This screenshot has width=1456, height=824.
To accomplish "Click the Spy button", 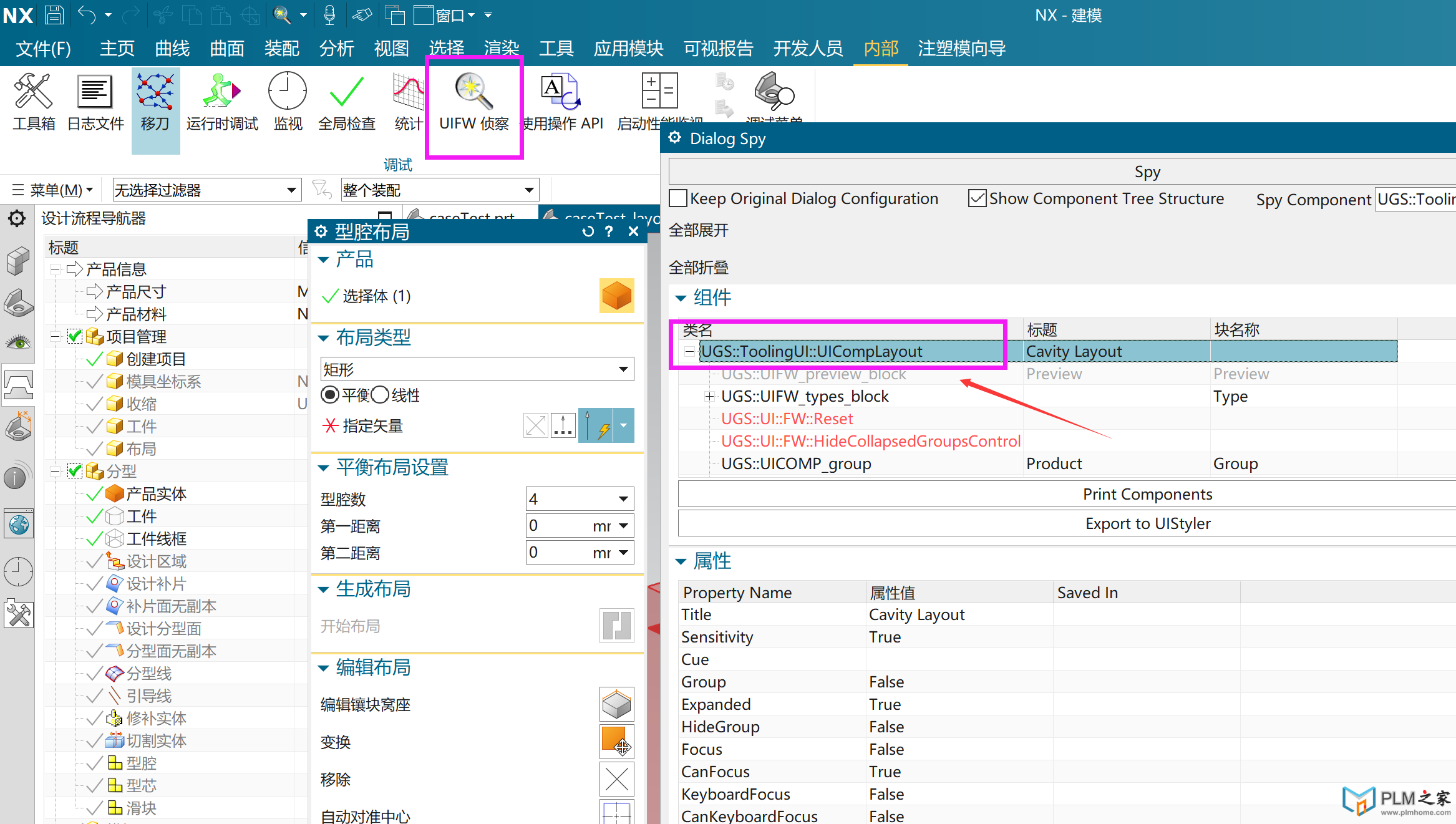I will tap(1062, 172).
